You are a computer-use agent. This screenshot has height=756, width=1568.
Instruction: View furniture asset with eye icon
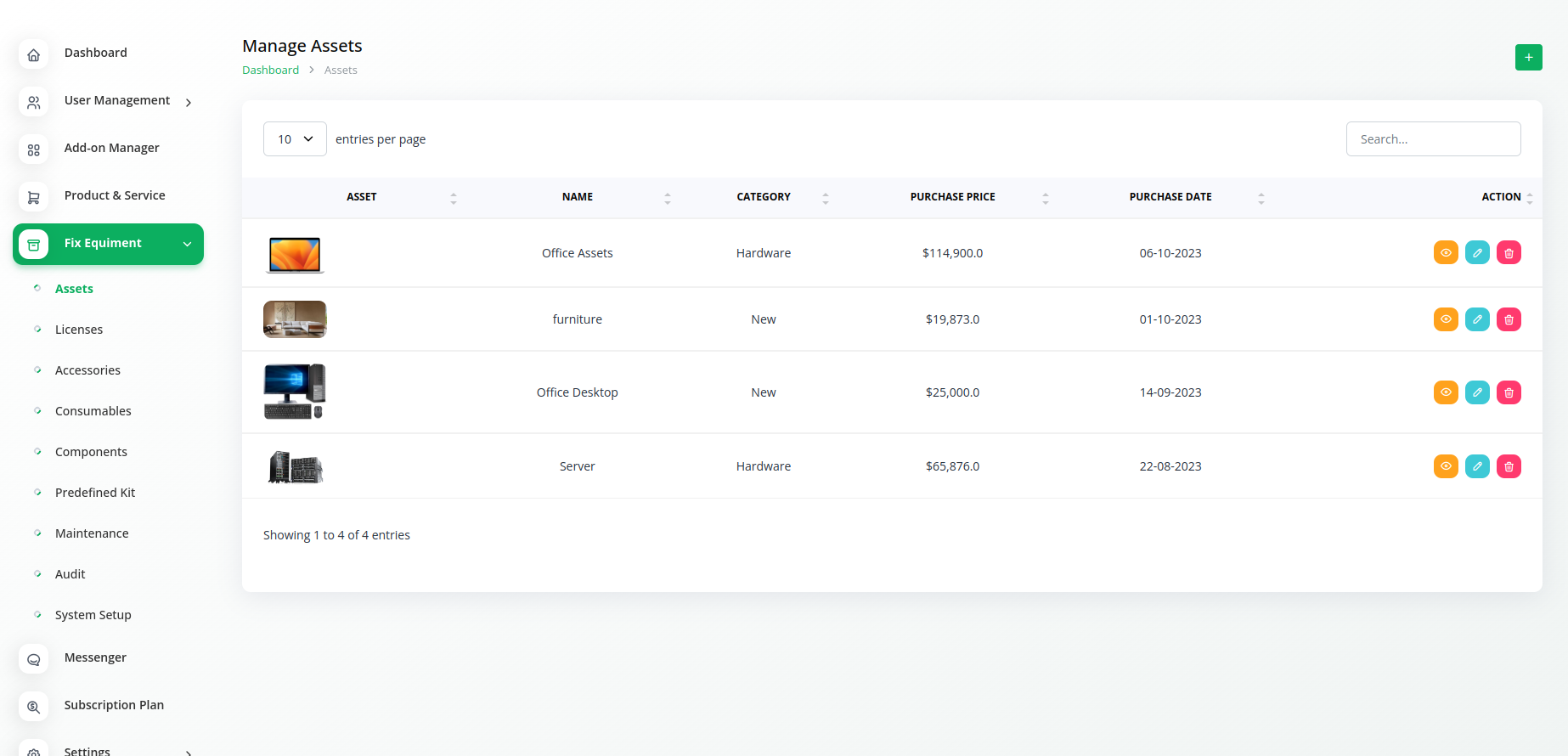click(x=1446, y=319)
